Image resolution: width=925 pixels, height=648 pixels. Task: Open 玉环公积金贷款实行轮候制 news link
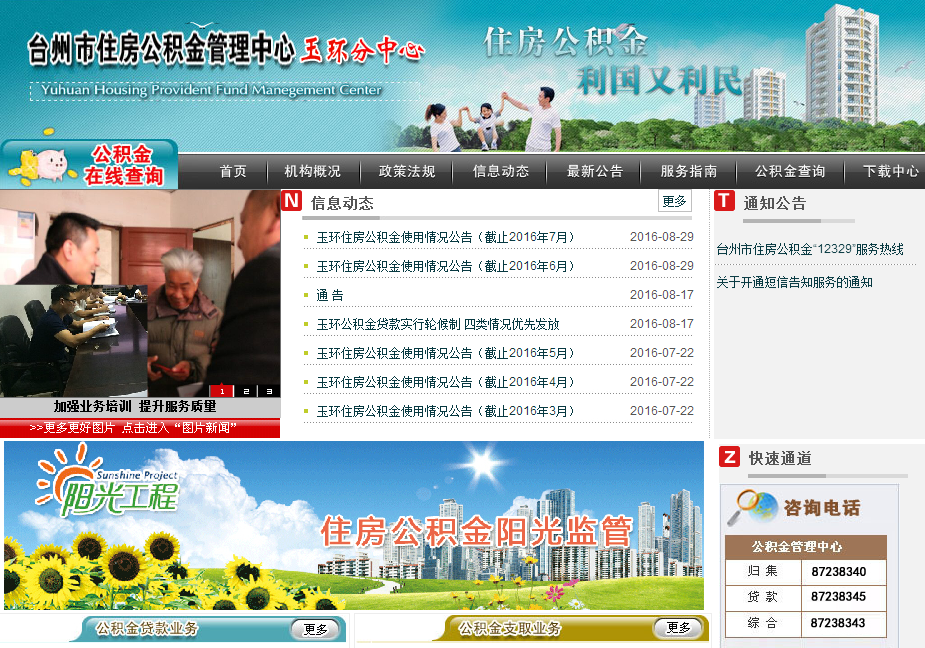[438, 324]
